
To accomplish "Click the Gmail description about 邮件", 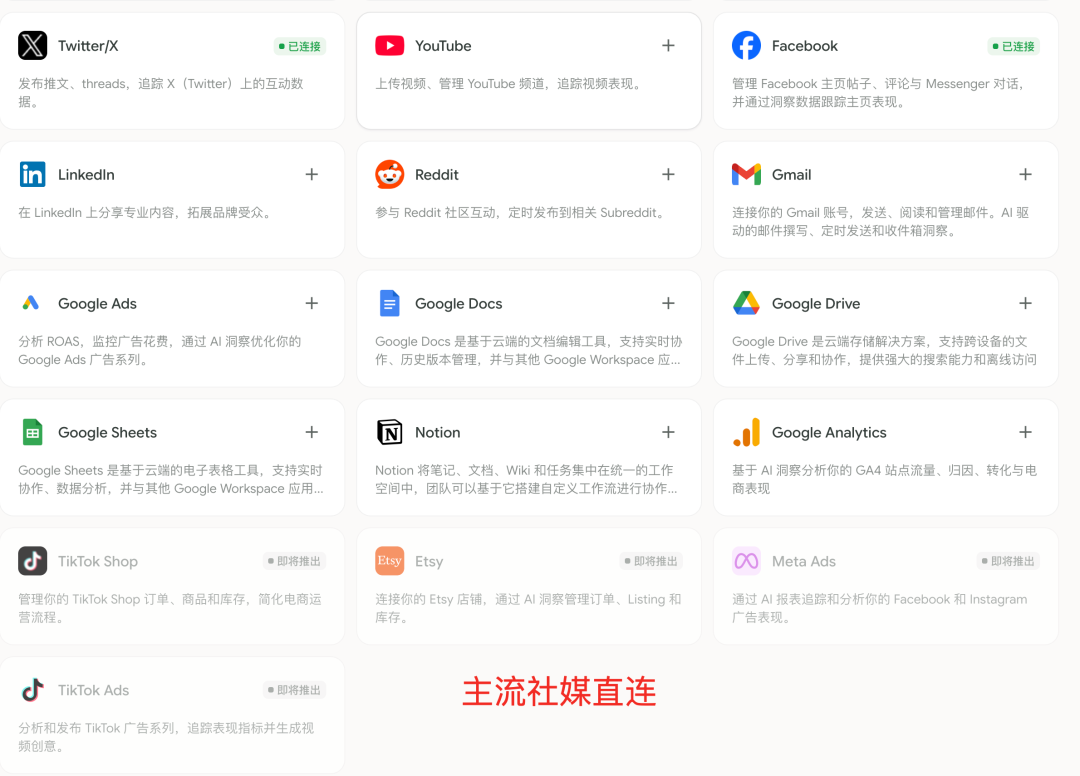I will click(x=880, y=222).
